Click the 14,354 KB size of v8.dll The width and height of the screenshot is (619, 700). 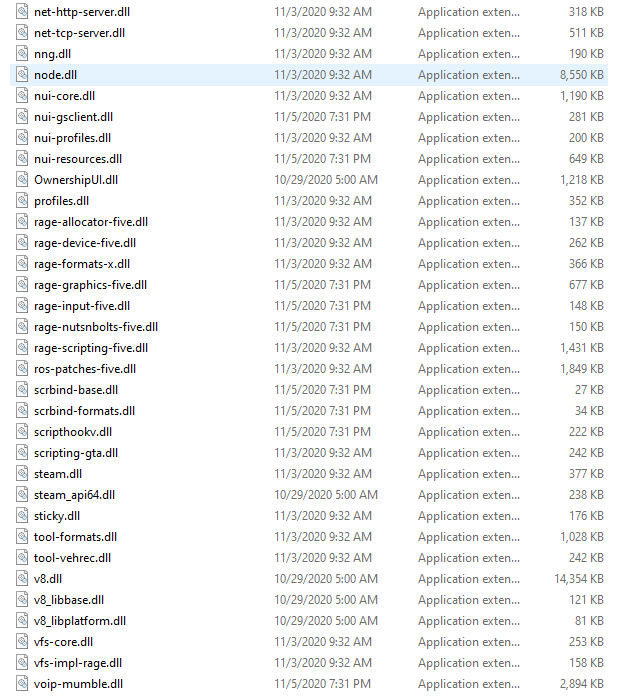click(579, 579)
